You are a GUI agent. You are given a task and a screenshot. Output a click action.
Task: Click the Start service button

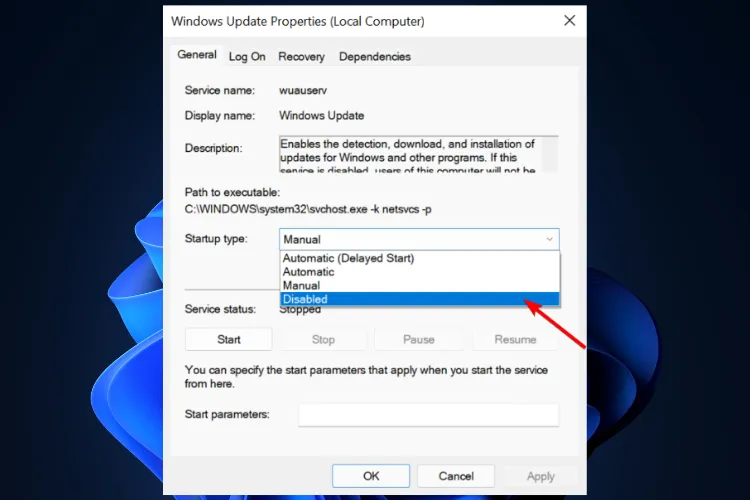(229, 339)
